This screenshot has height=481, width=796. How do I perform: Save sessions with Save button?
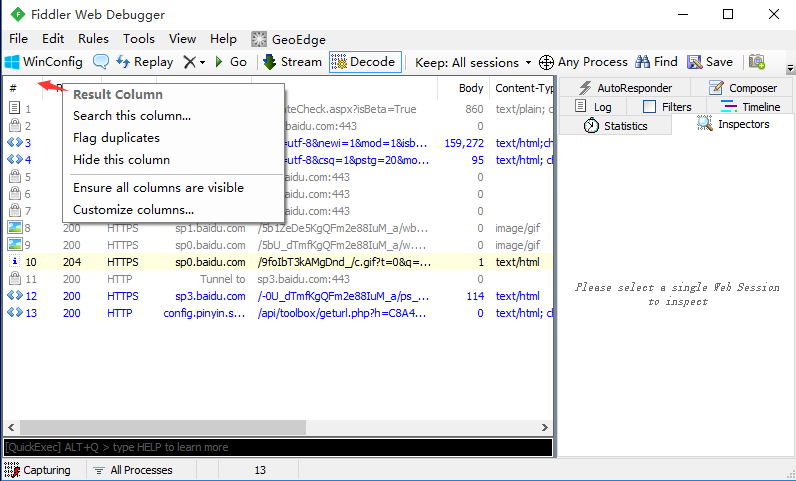[x=710, y=62]
